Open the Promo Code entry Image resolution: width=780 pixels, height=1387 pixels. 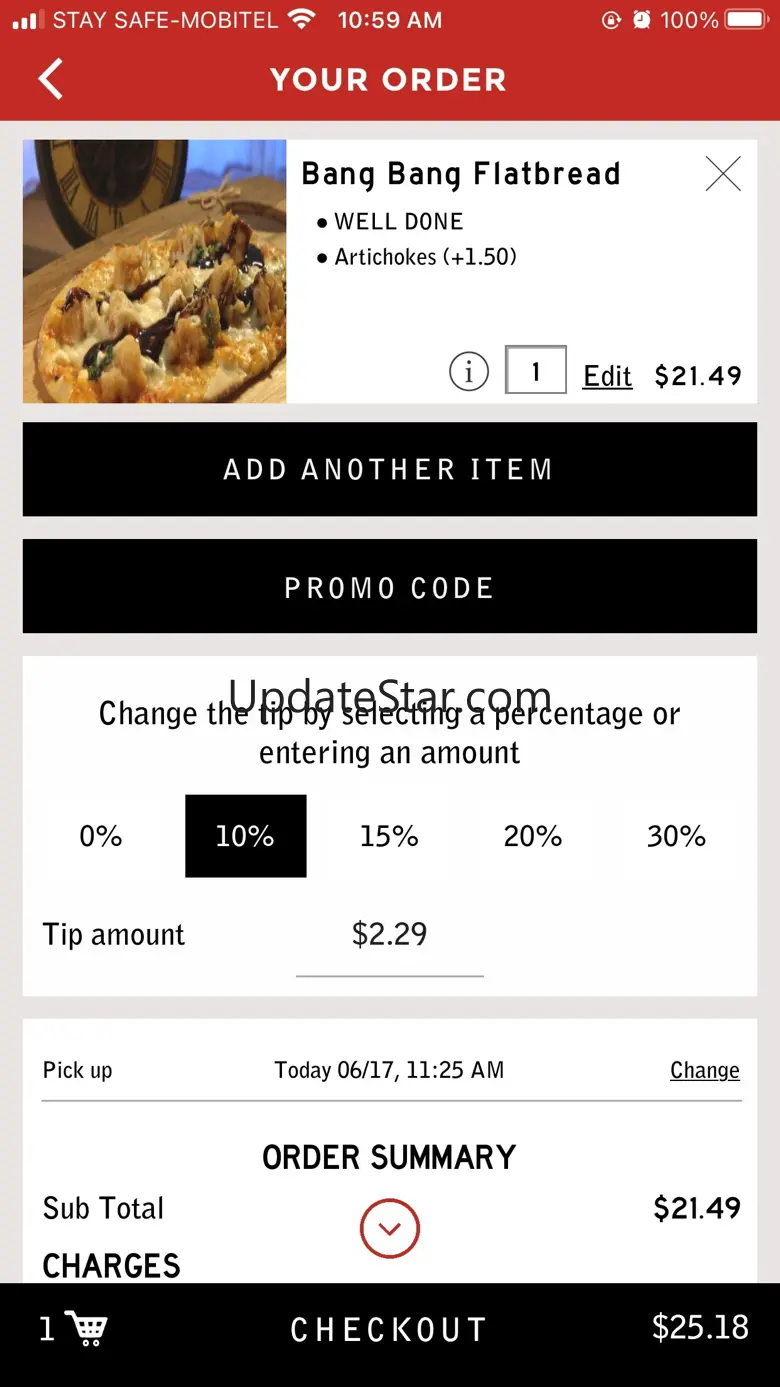389,587
